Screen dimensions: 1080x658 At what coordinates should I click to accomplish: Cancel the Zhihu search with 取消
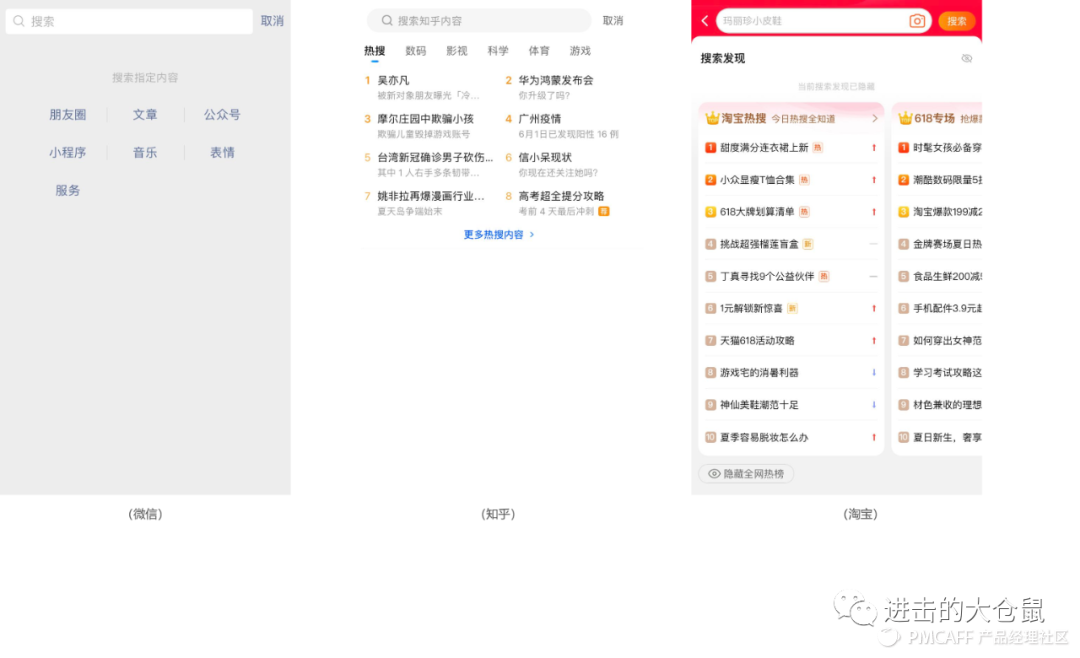click(612, 21)
